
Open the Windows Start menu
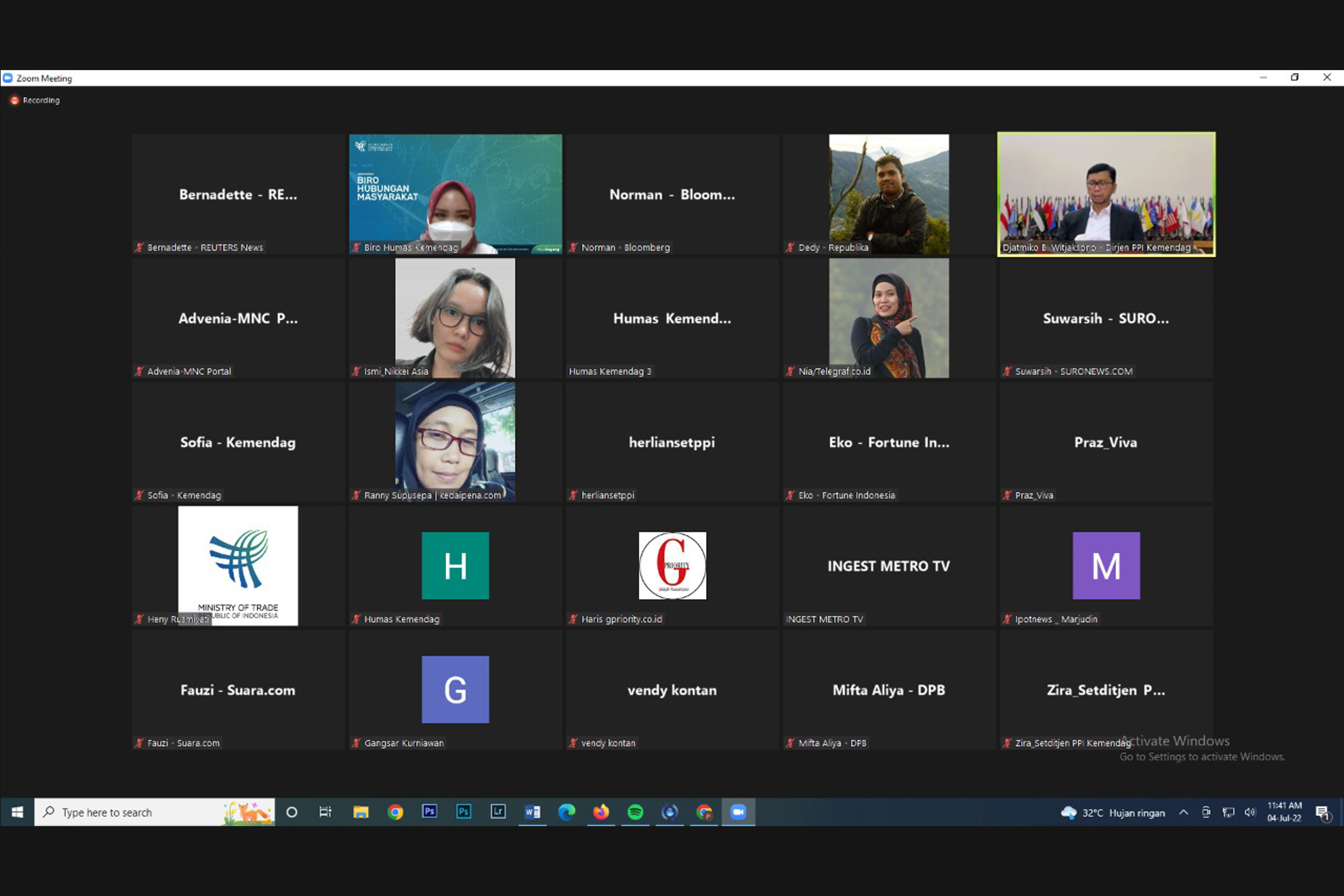(17, 812)
